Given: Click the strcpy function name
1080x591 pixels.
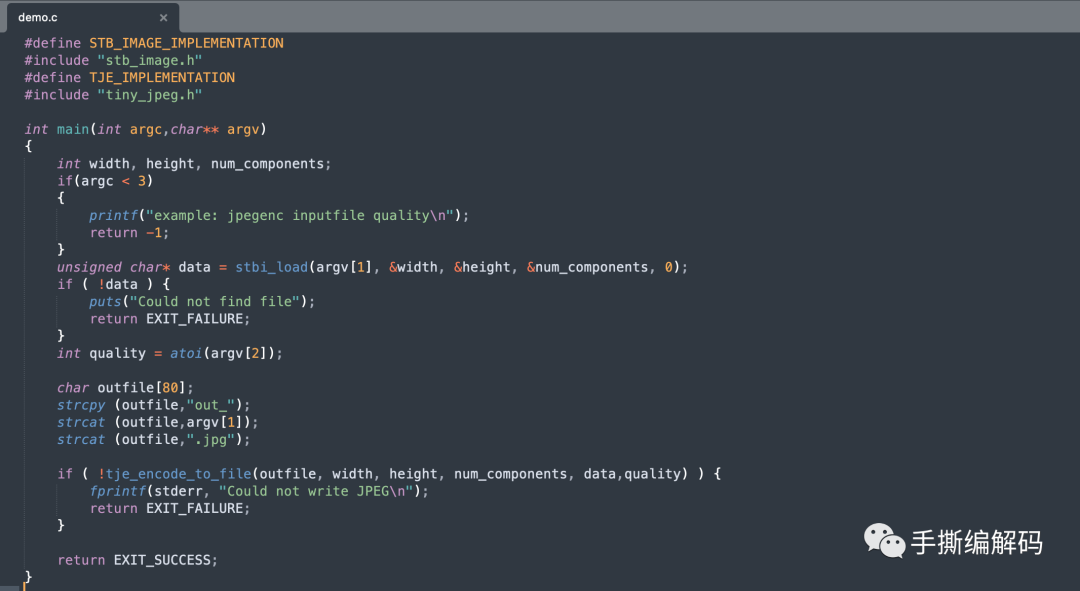Looking at the screenshot, I should (81, 404).
